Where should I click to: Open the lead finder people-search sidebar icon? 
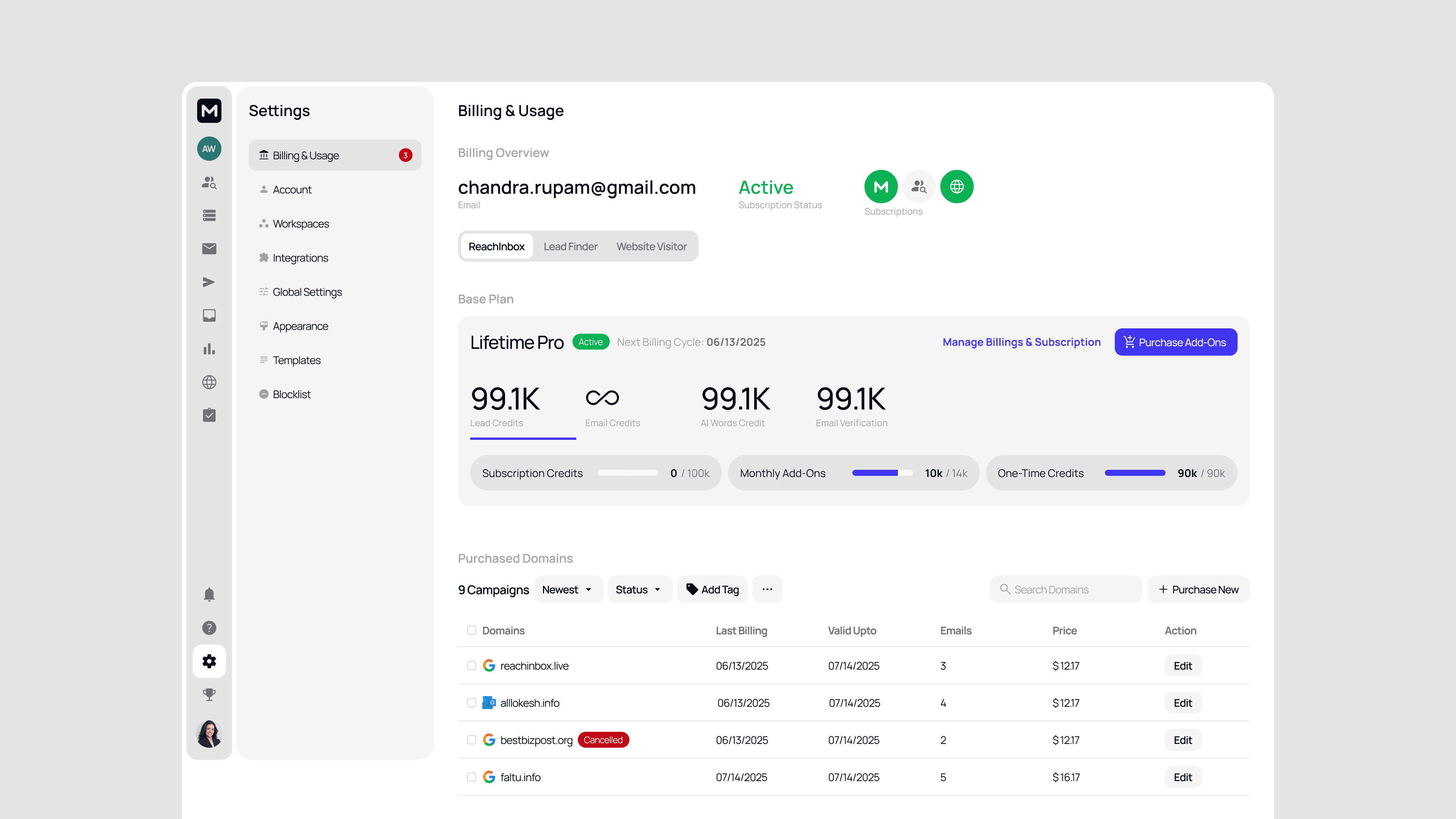click(209, 182)
